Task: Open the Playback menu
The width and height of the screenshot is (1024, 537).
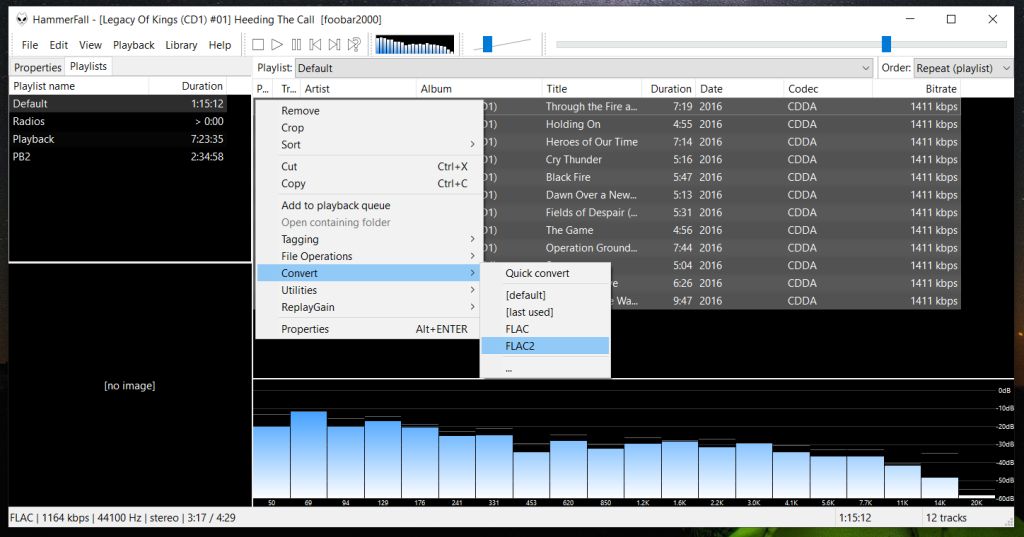Action: pos(134,45)
